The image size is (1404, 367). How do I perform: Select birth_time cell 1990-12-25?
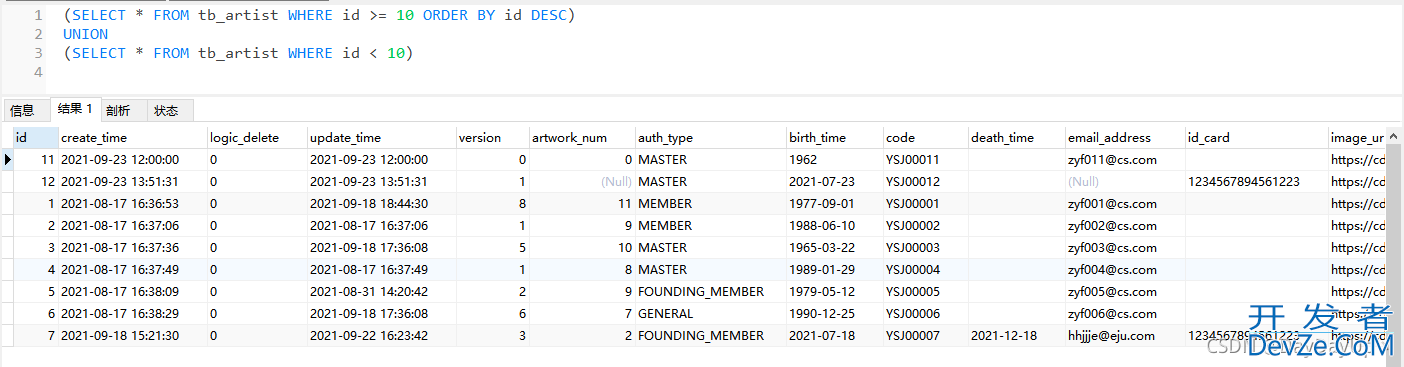(834, 314)
